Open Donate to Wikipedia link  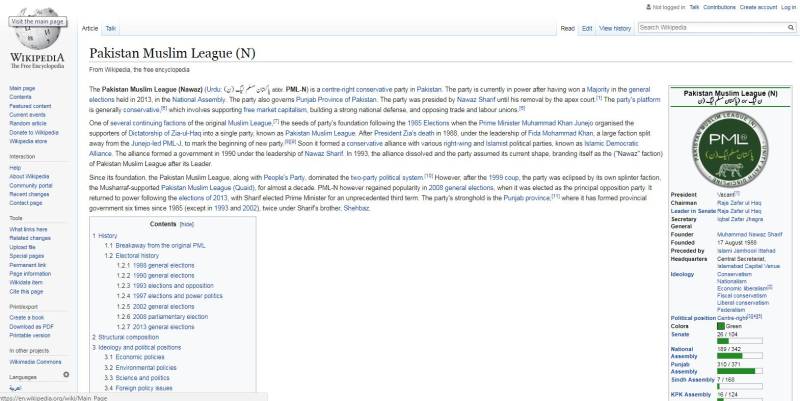point(34,132)
